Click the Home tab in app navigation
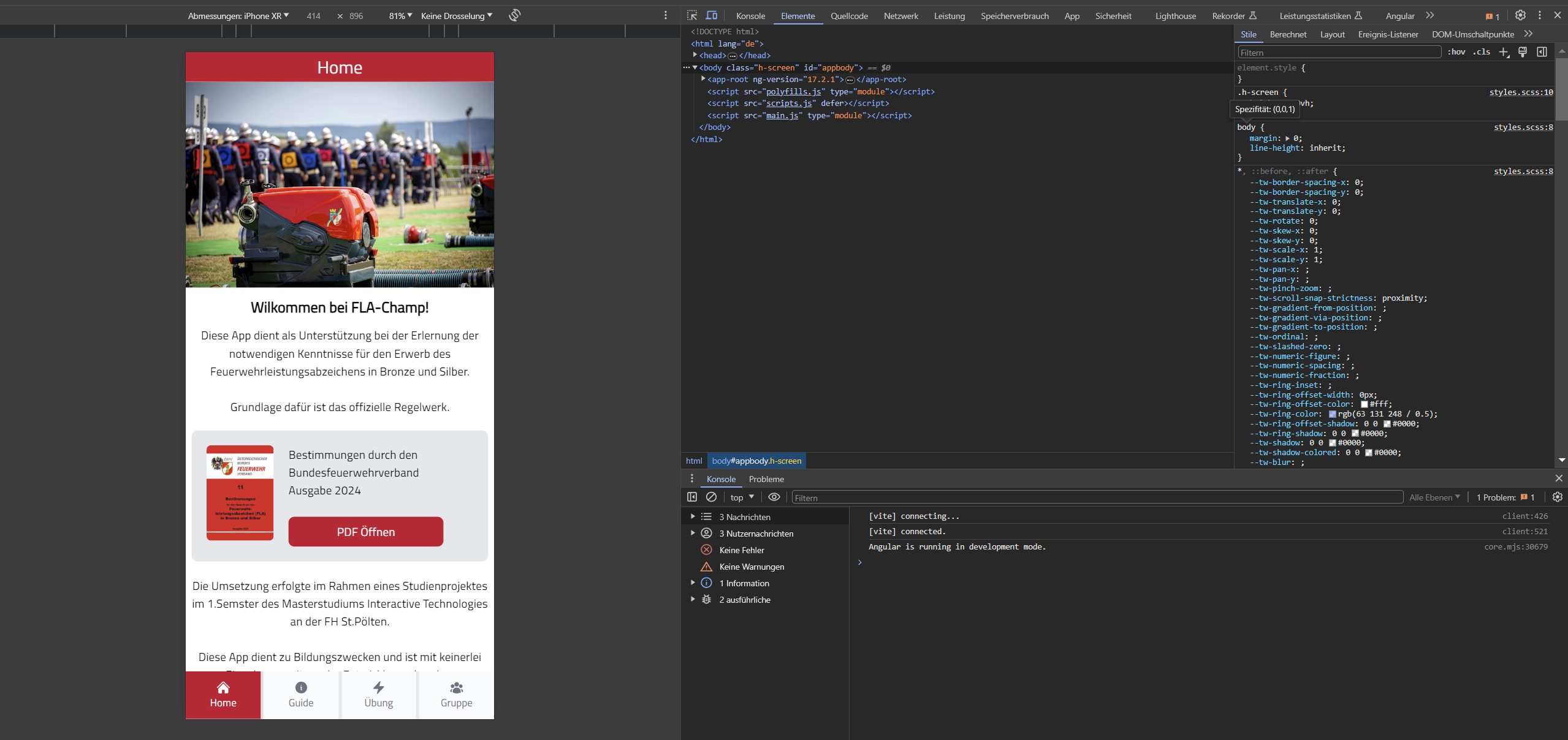 pos(223,695)
